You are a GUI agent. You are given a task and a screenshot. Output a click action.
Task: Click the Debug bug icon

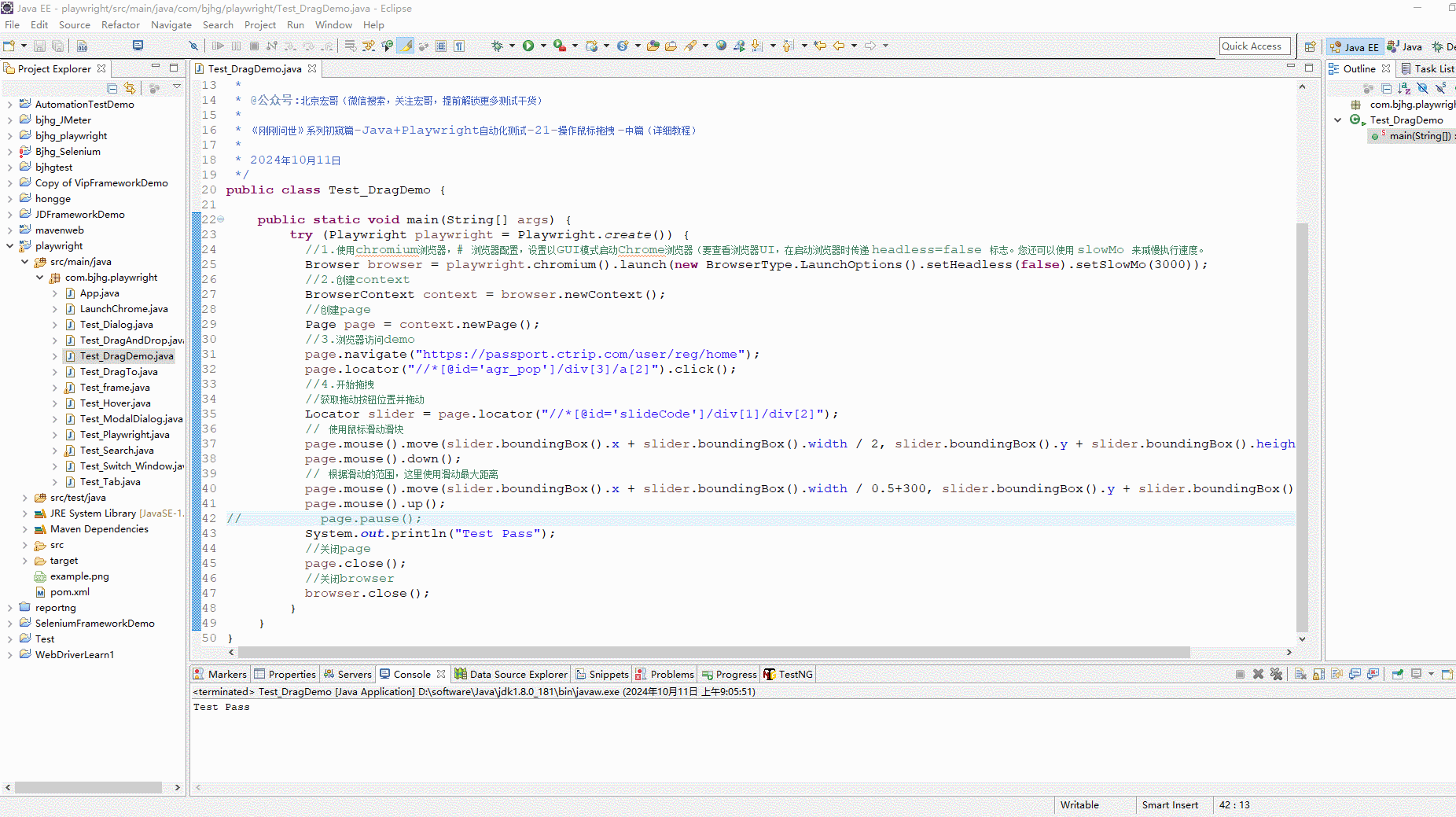pyautogui.click(x=497, y=46)
